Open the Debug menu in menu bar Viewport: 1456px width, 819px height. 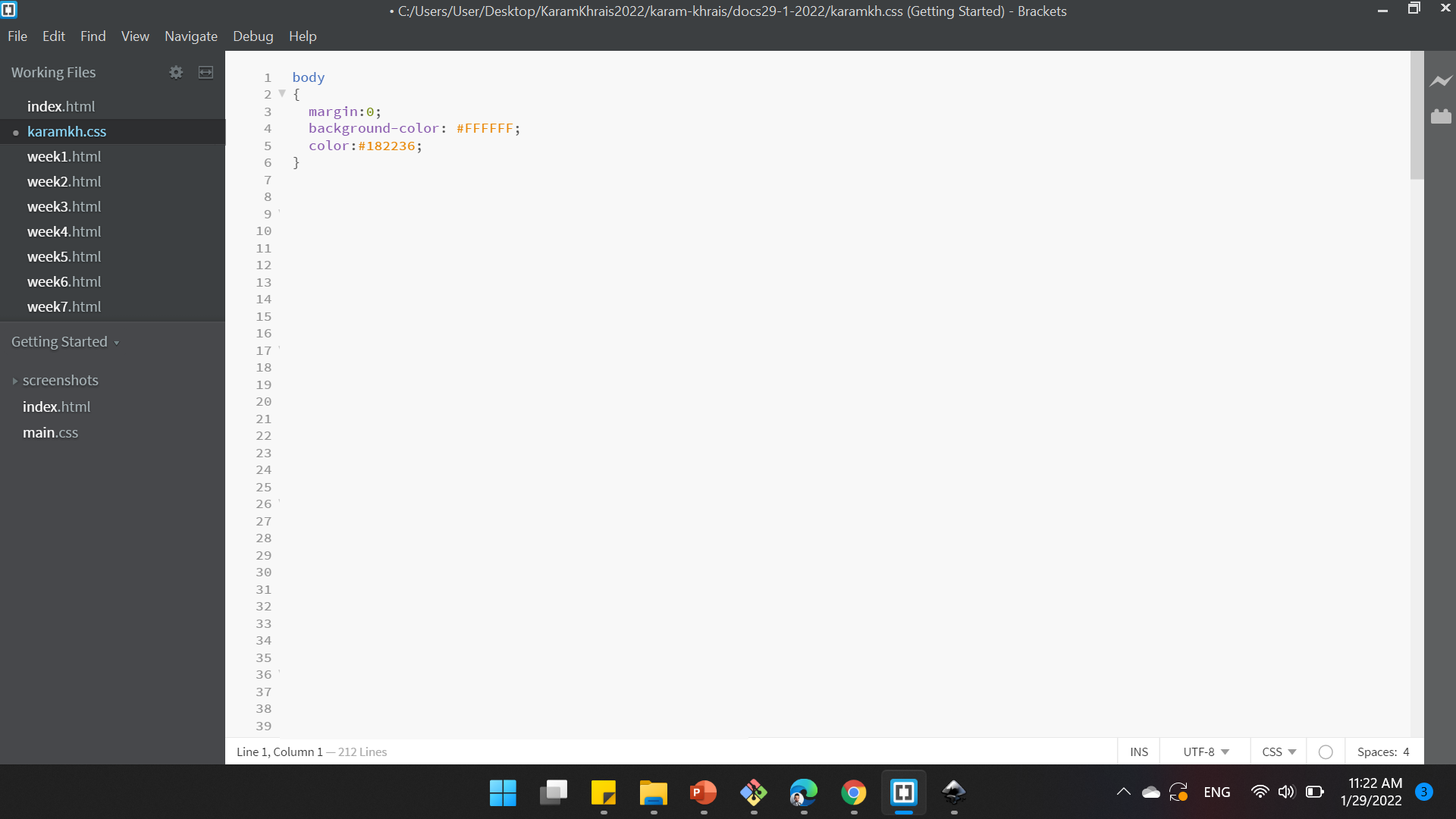pos(252,36)
